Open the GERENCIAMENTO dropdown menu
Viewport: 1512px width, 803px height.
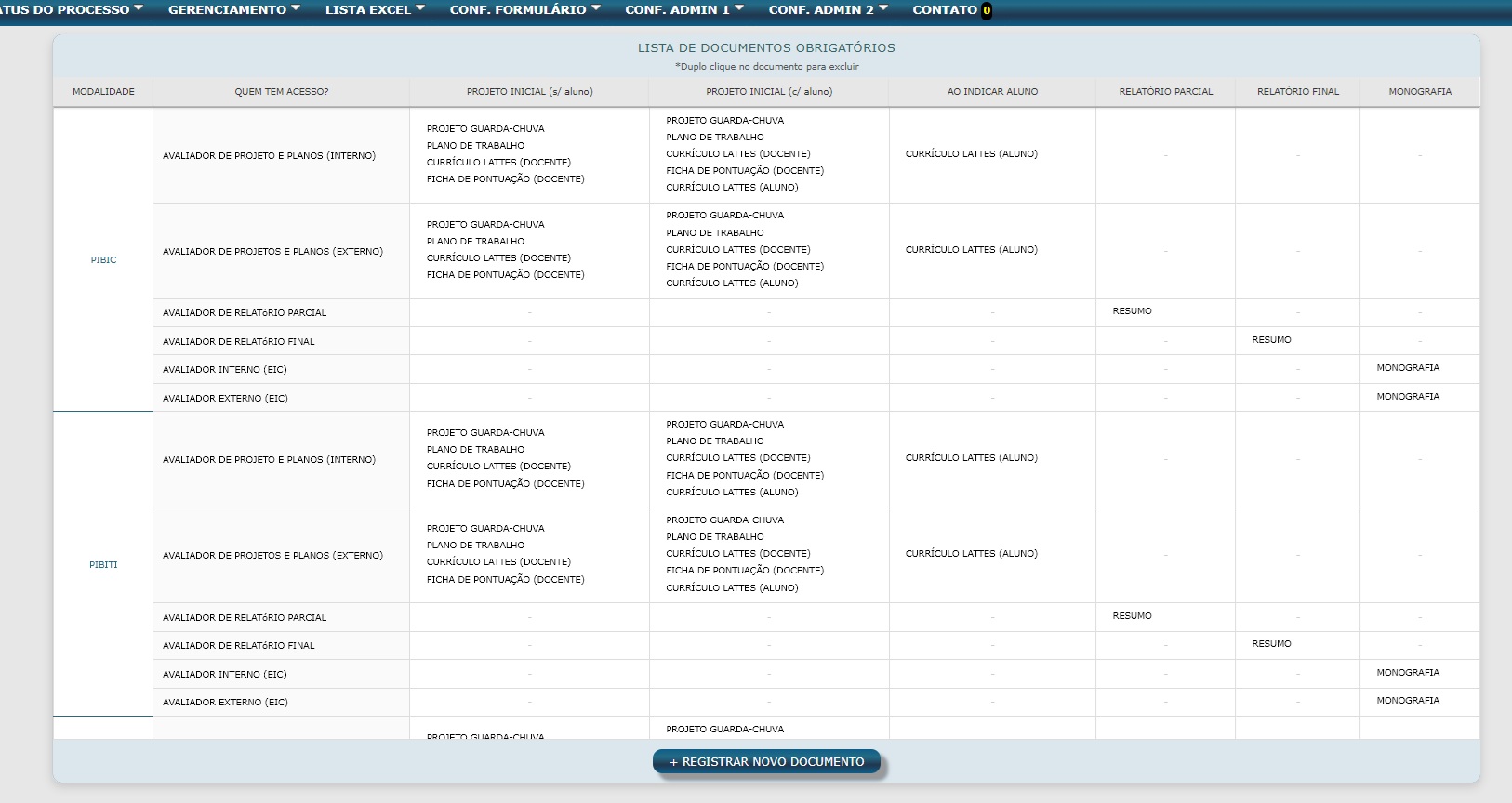click(233, 10)
